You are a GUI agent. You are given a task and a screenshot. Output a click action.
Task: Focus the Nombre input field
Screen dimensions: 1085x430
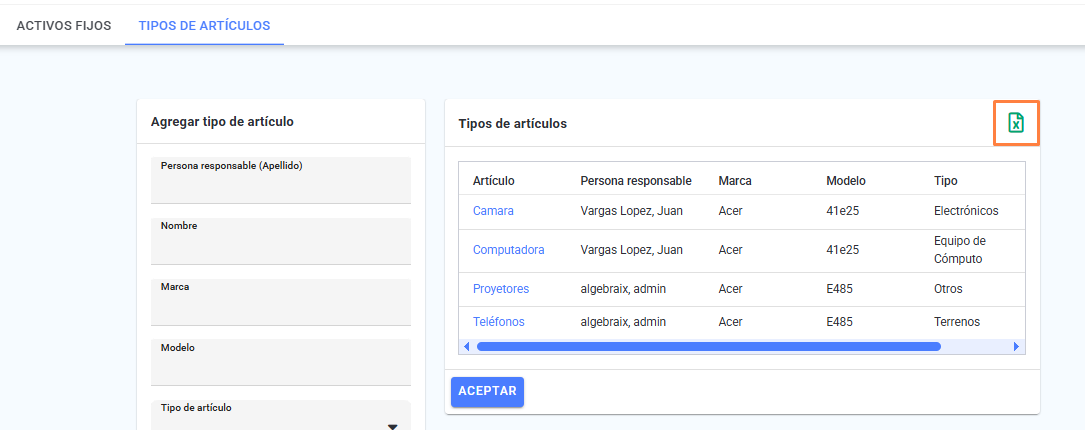[x=281, y=241]
